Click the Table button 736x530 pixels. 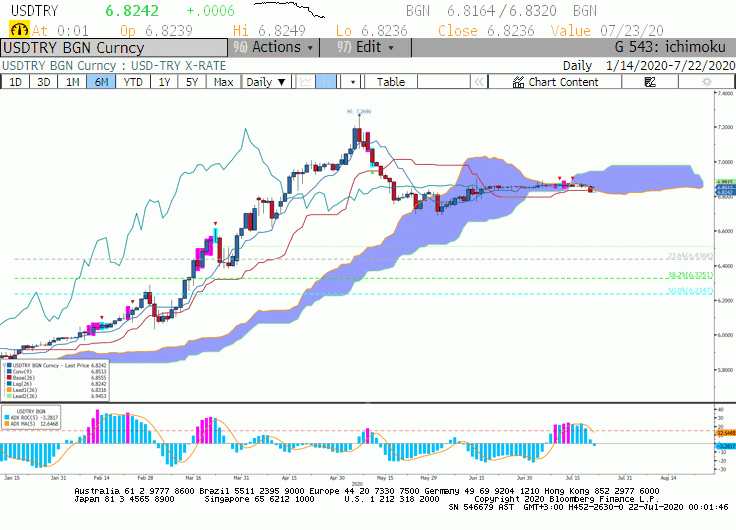point(391,82)
